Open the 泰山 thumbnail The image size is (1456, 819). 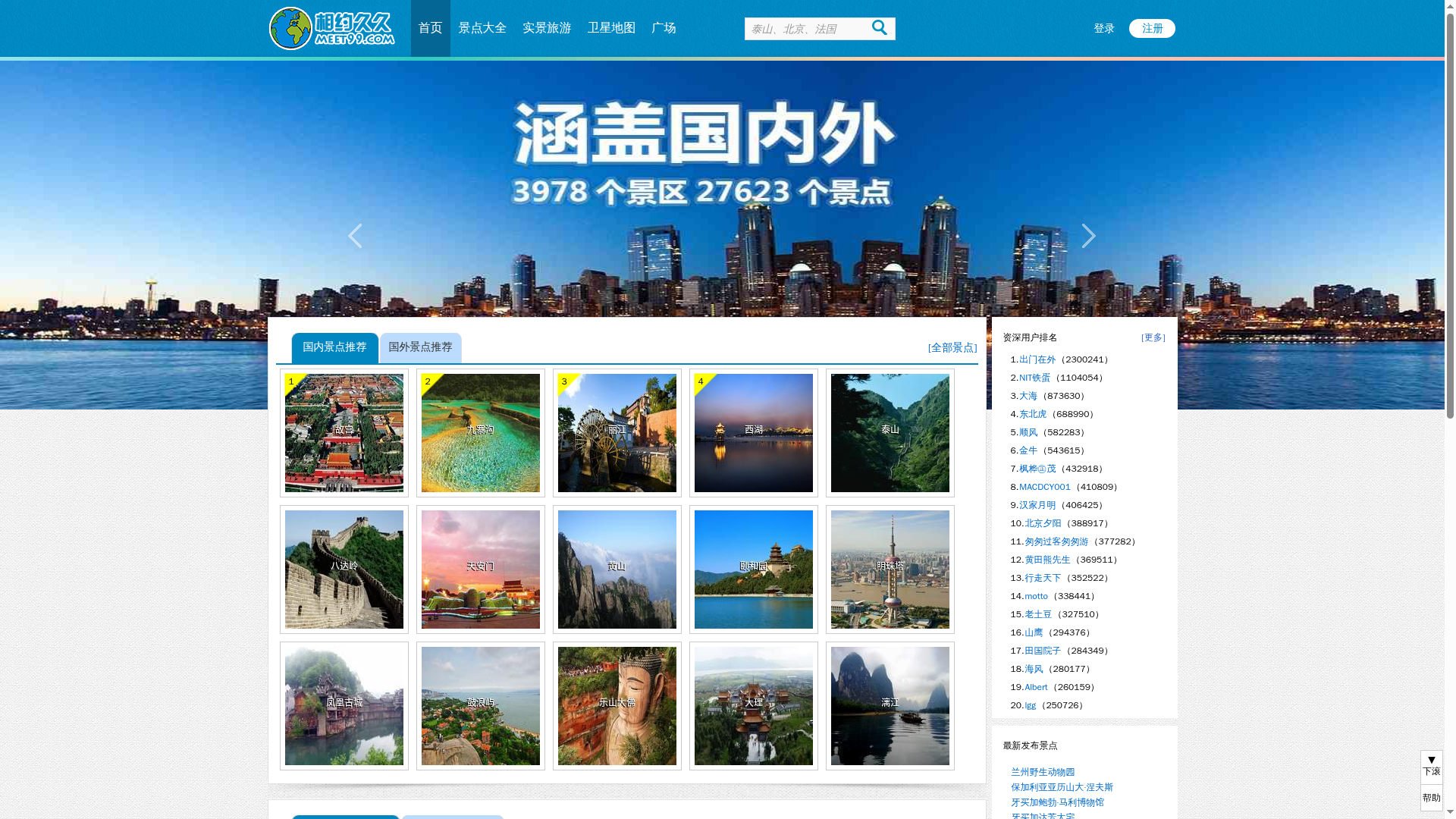[x=890, y=433]
